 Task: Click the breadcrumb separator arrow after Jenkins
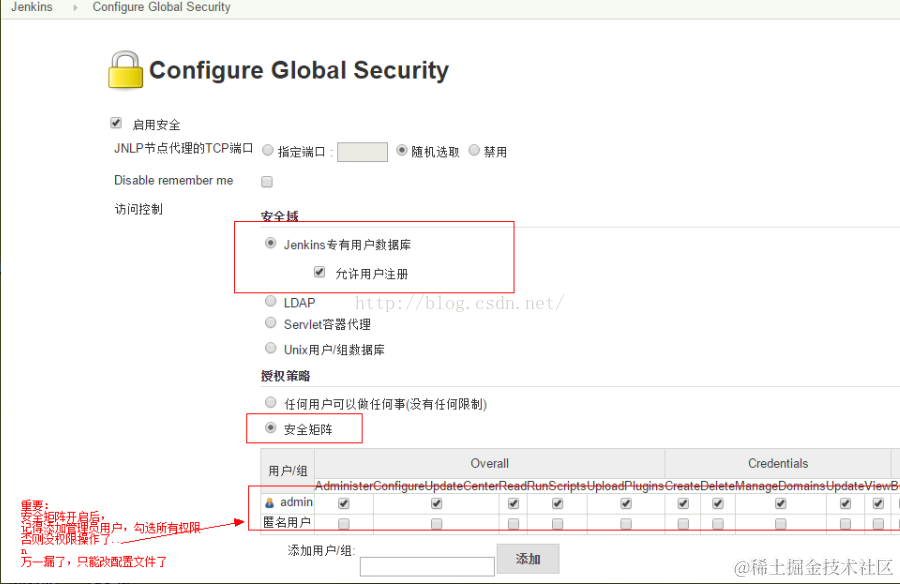point(75,7)
